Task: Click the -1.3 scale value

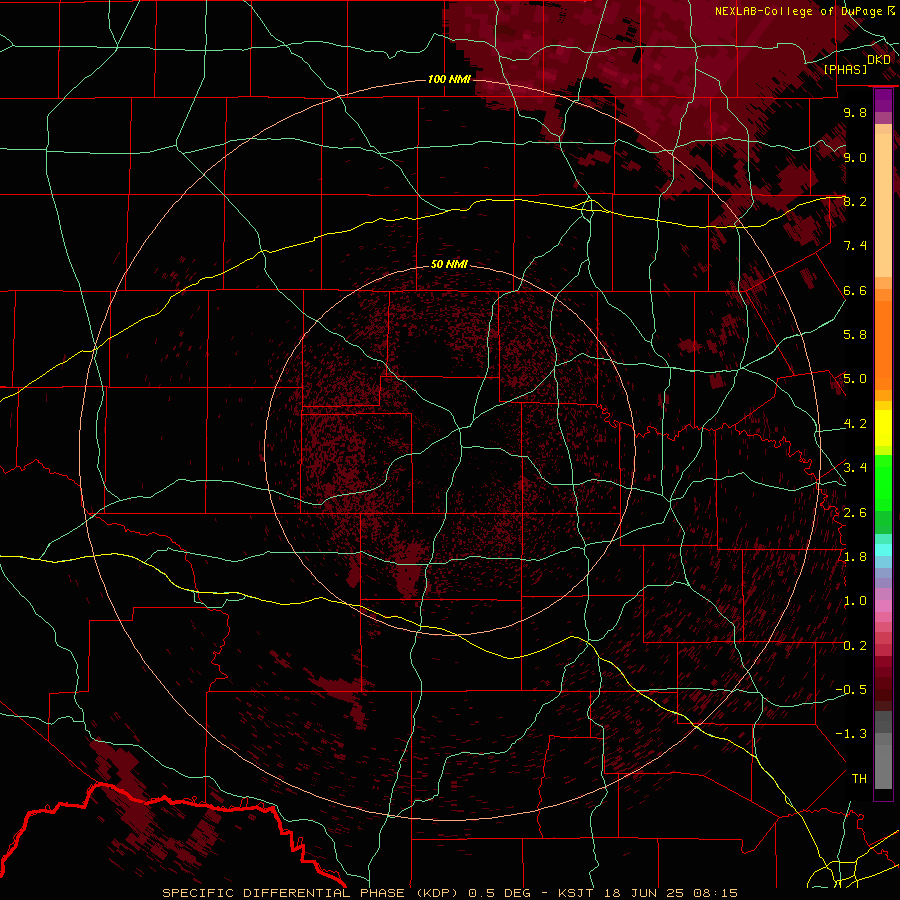Action: (851, 734)
